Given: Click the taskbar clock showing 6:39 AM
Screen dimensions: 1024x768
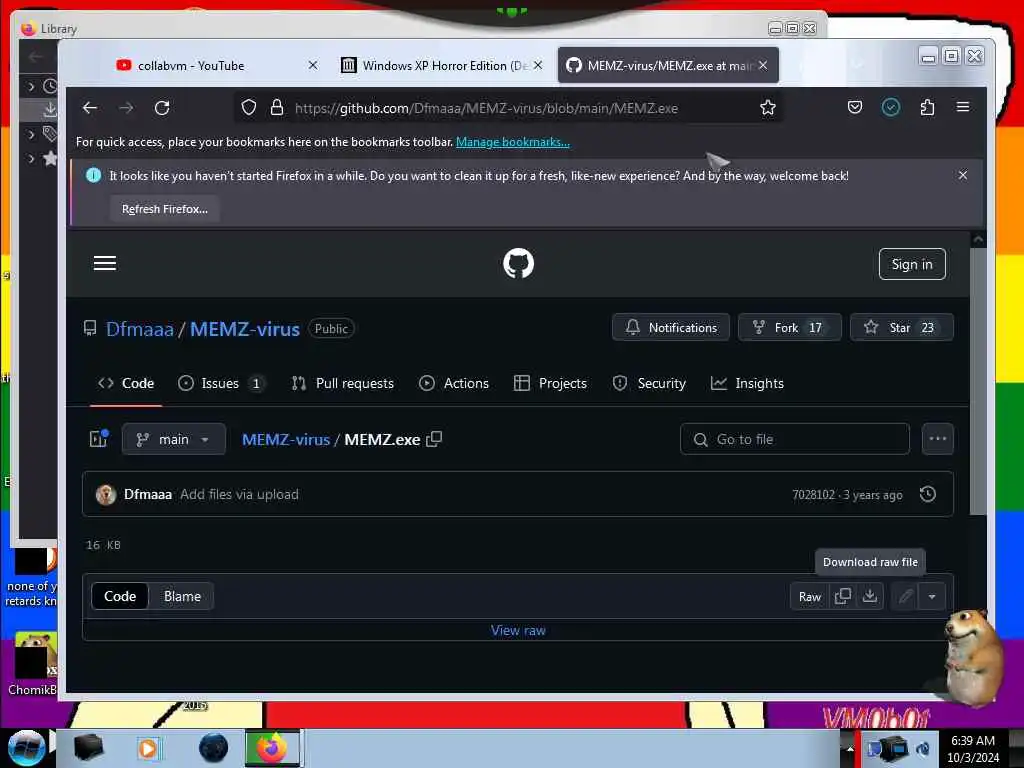Looking at the screenshot, I should point(972,748).
